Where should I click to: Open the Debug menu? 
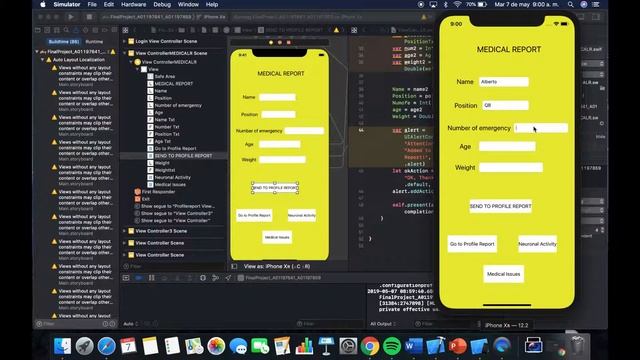click(x=162, y=4)
